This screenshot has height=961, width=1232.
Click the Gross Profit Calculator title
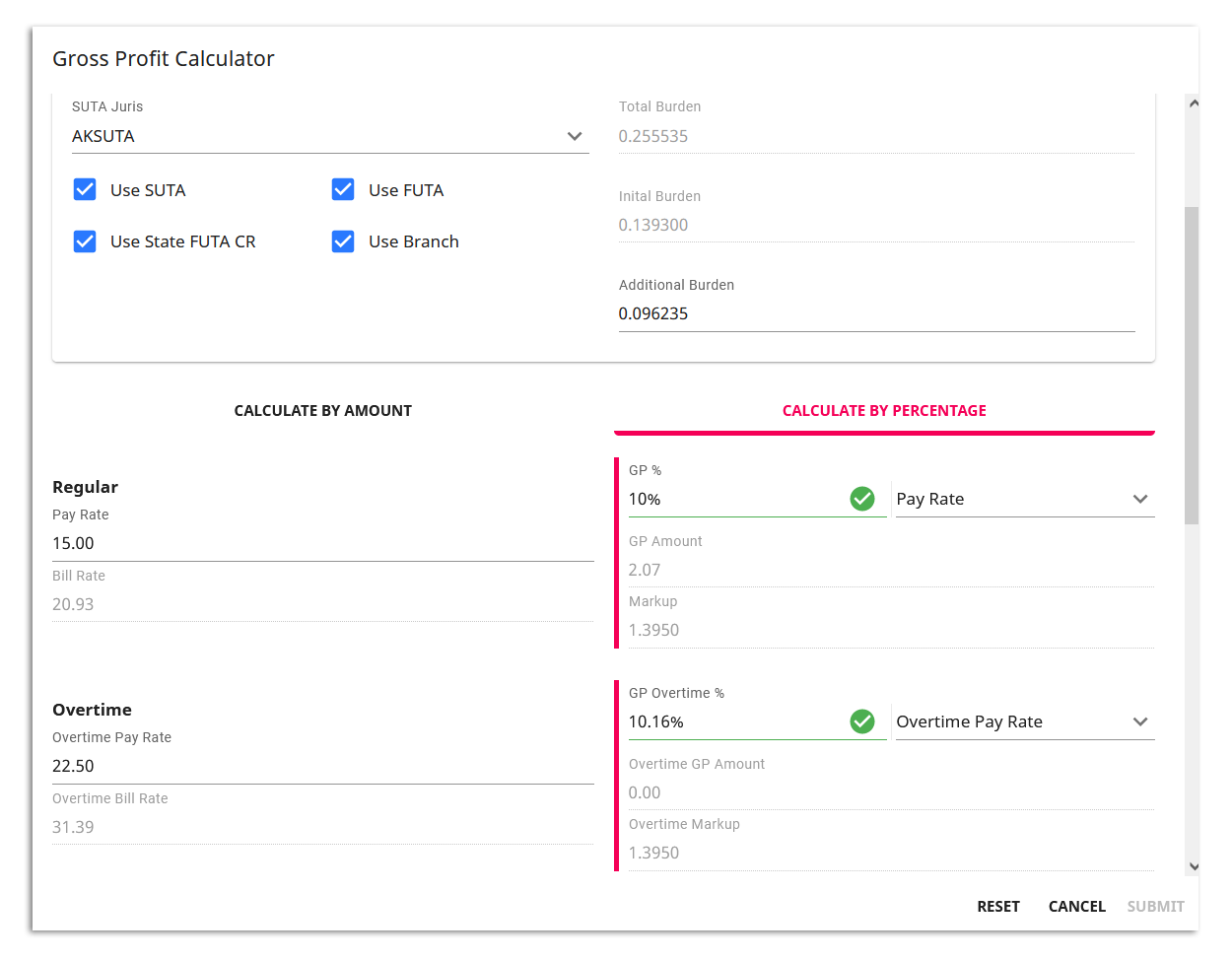pos(164,59)
